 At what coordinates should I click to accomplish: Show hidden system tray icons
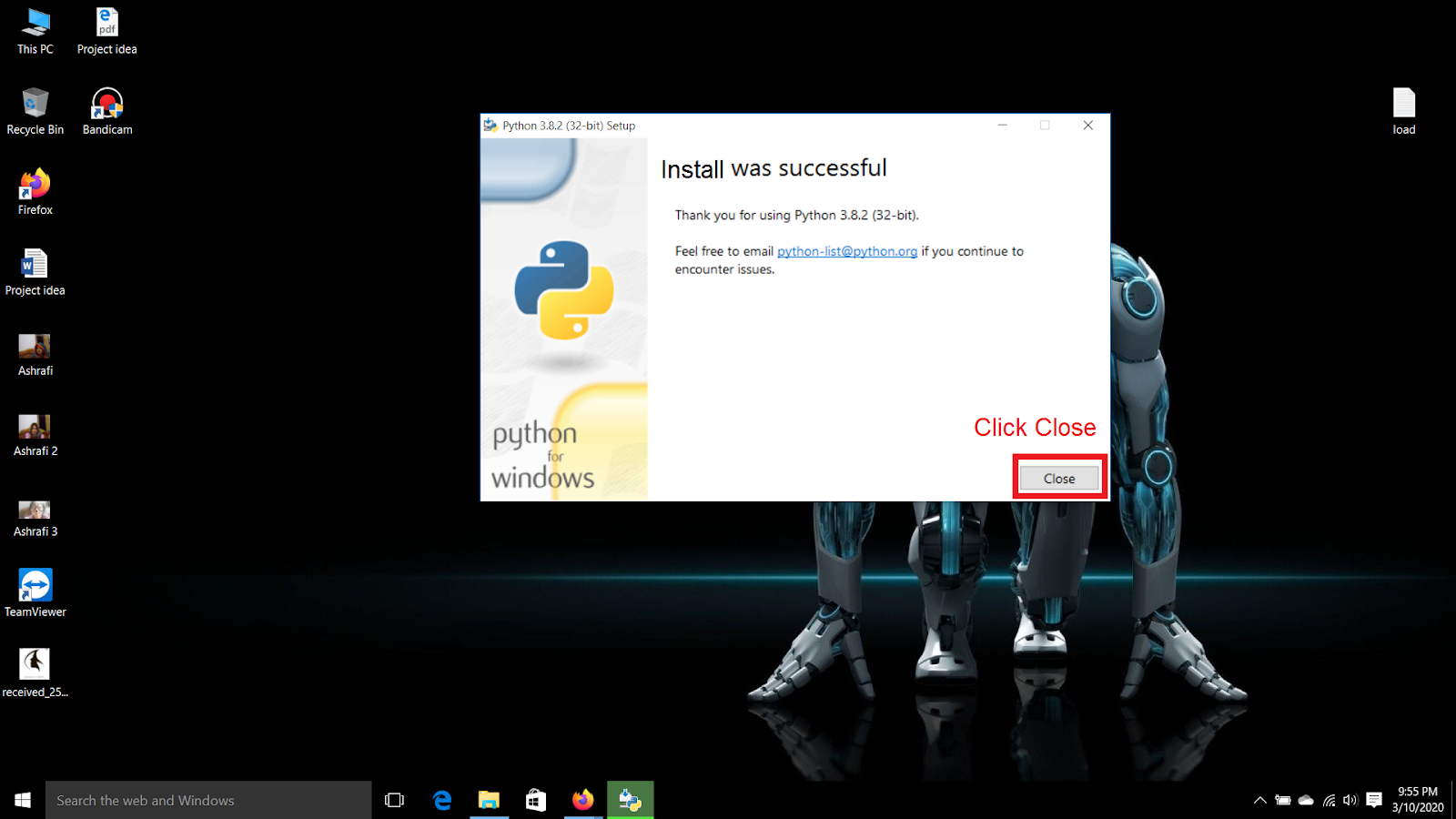point(1260,801)
